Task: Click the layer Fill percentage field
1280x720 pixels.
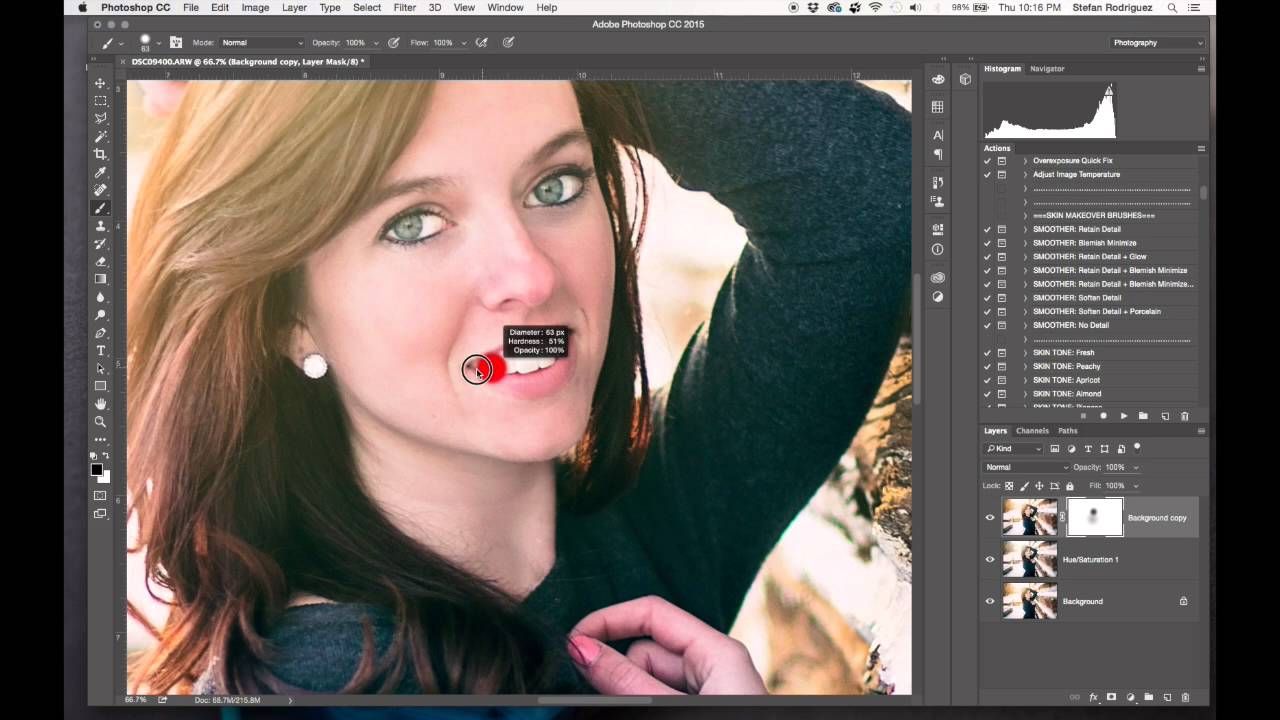Action: tap(1115, 486)
